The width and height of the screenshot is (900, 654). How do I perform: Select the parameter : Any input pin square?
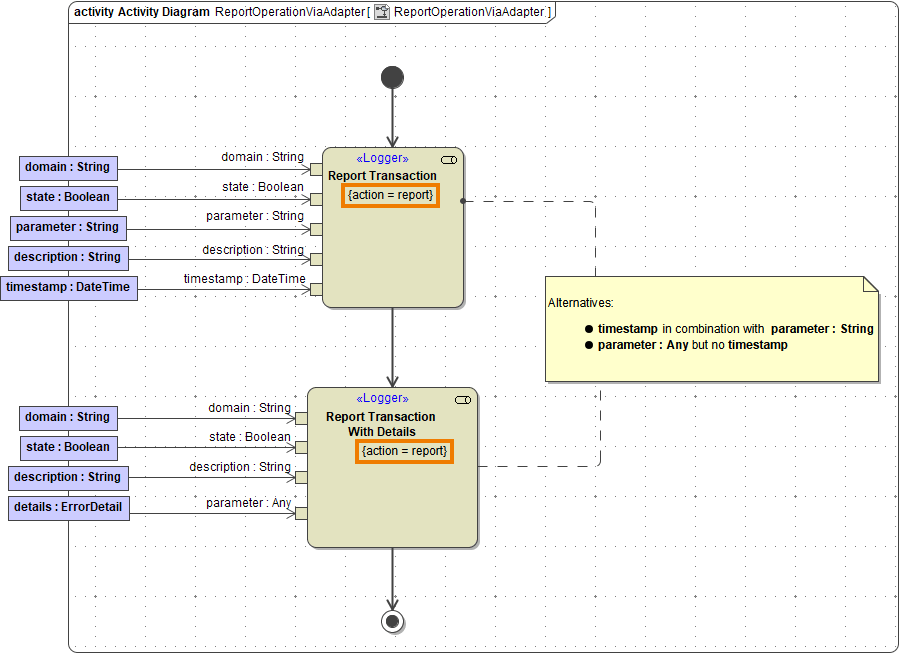[301, 513]
